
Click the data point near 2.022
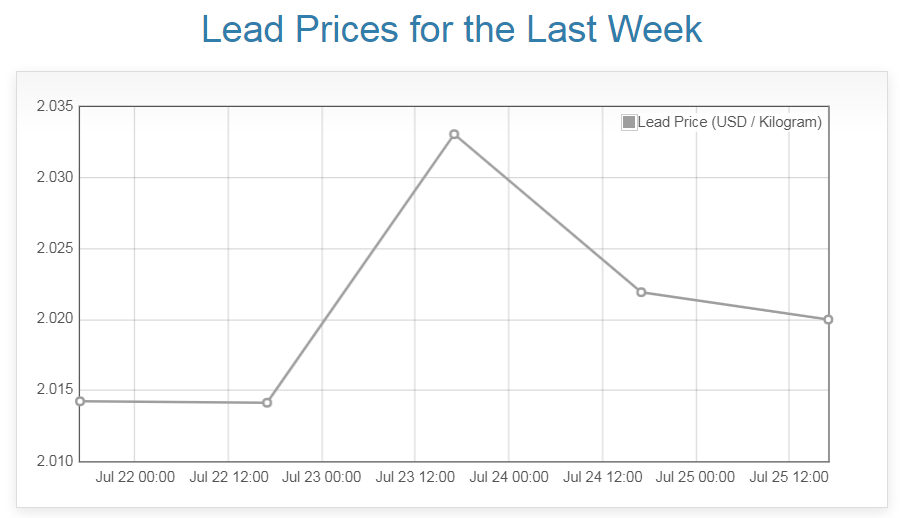click(x=641, y=292)
